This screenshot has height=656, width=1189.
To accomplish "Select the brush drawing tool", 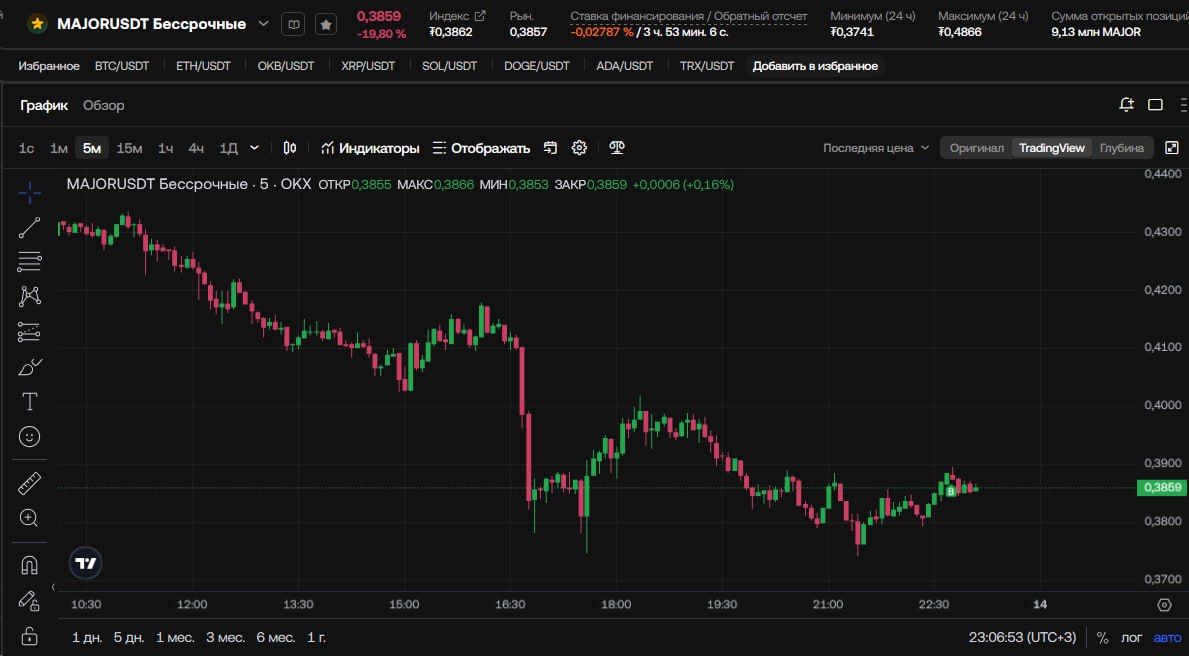I will click(30, 368).
